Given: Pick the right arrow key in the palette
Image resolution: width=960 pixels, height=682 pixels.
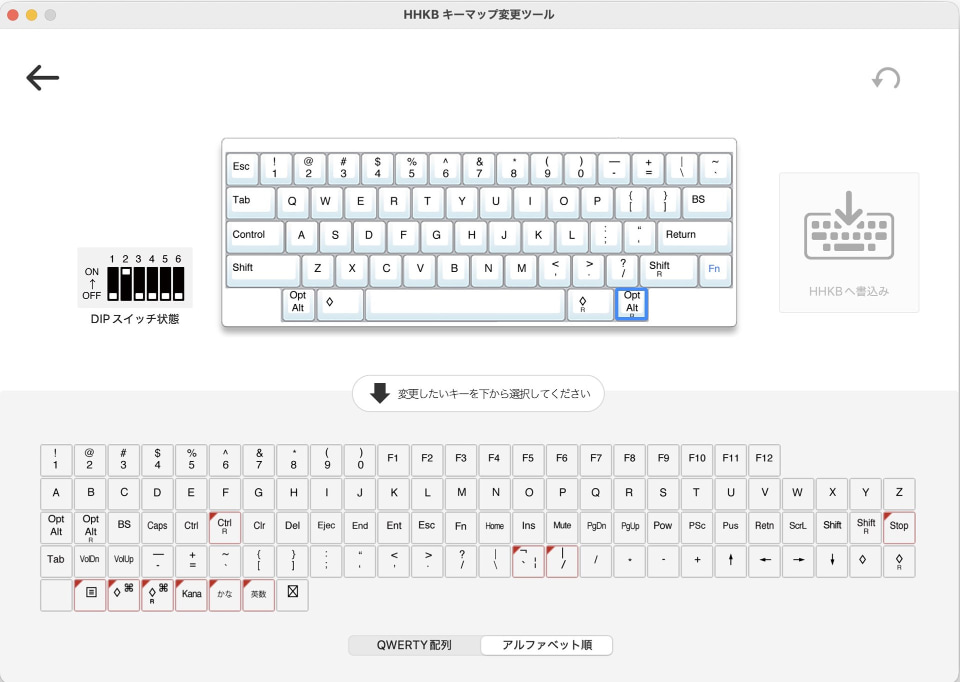Looking at the screenshot, I should (798, 560).
